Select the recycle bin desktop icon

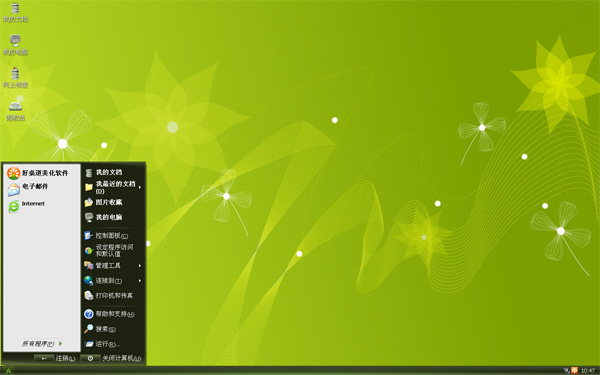point(15,111)
